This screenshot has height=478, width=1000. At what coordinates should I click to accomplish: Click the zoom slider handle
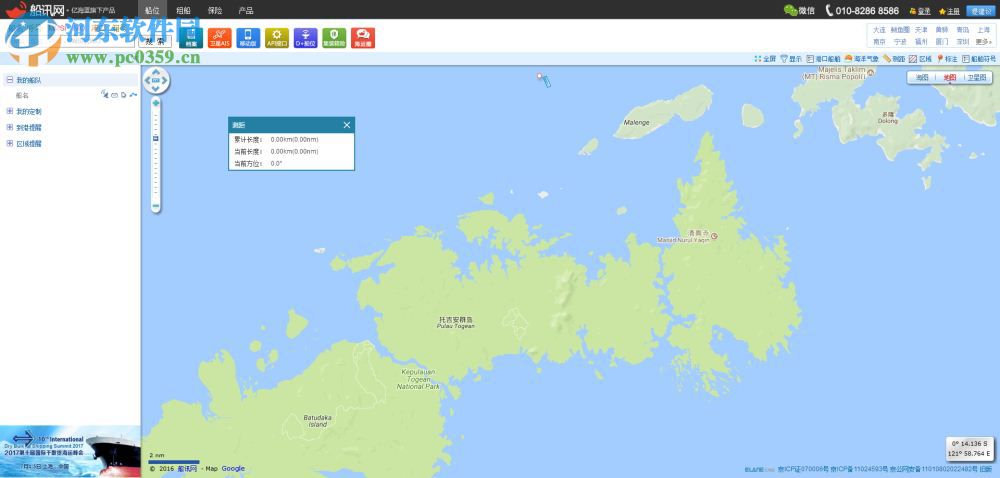pos(156,138)
